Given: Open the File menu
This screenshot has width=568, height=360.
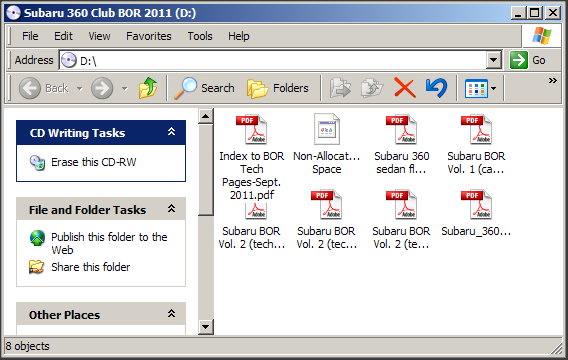Looking at the screenshot, I should pyautogui.click(x=30, y=36).
